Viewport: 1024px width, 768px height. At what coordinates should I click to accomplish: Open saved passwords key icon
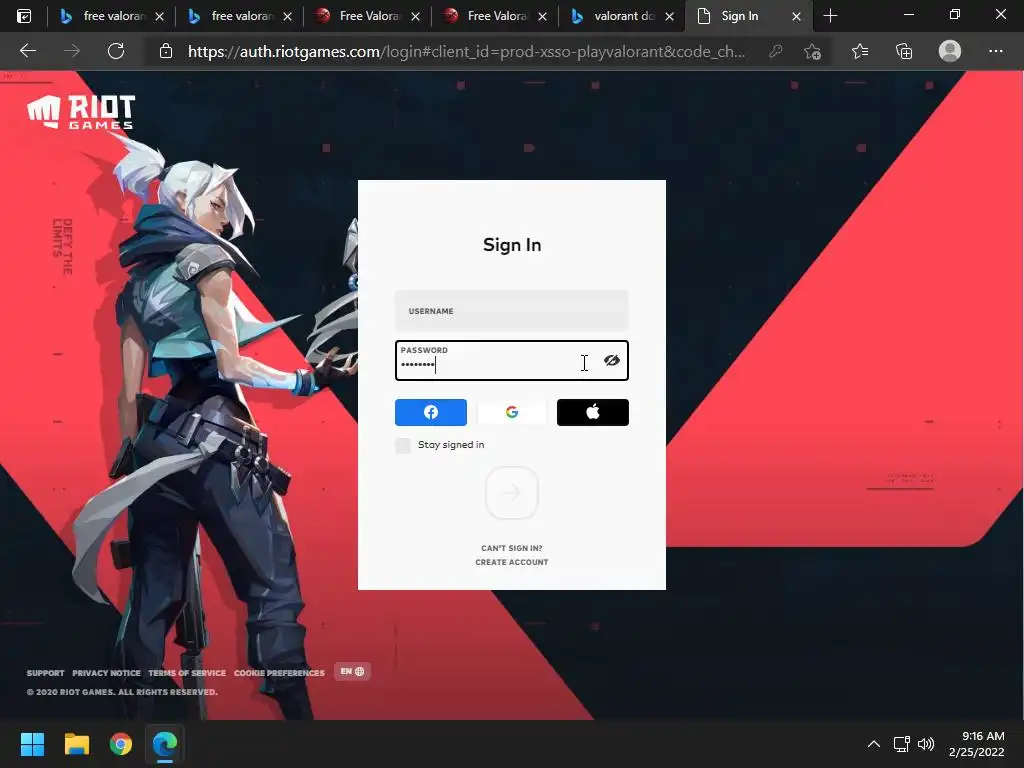click(x=775, y=51)
